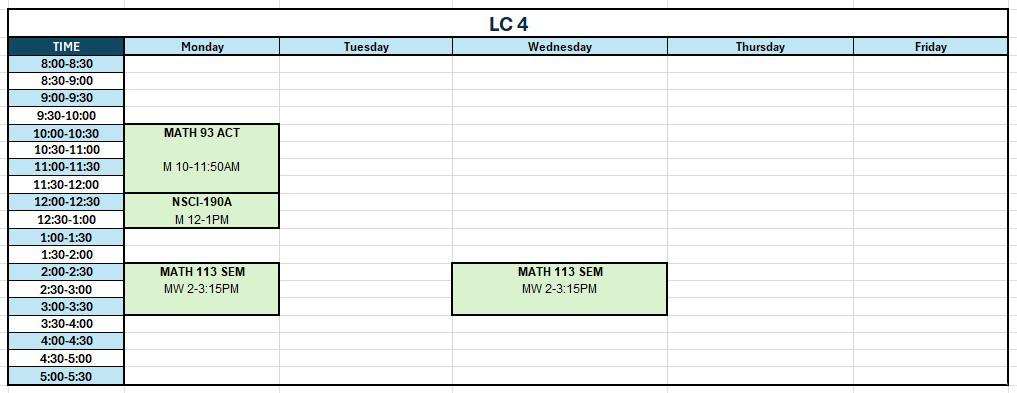
Task: Click the 8:00-8:30 time slot cell
Action: [x=66, y=64]
